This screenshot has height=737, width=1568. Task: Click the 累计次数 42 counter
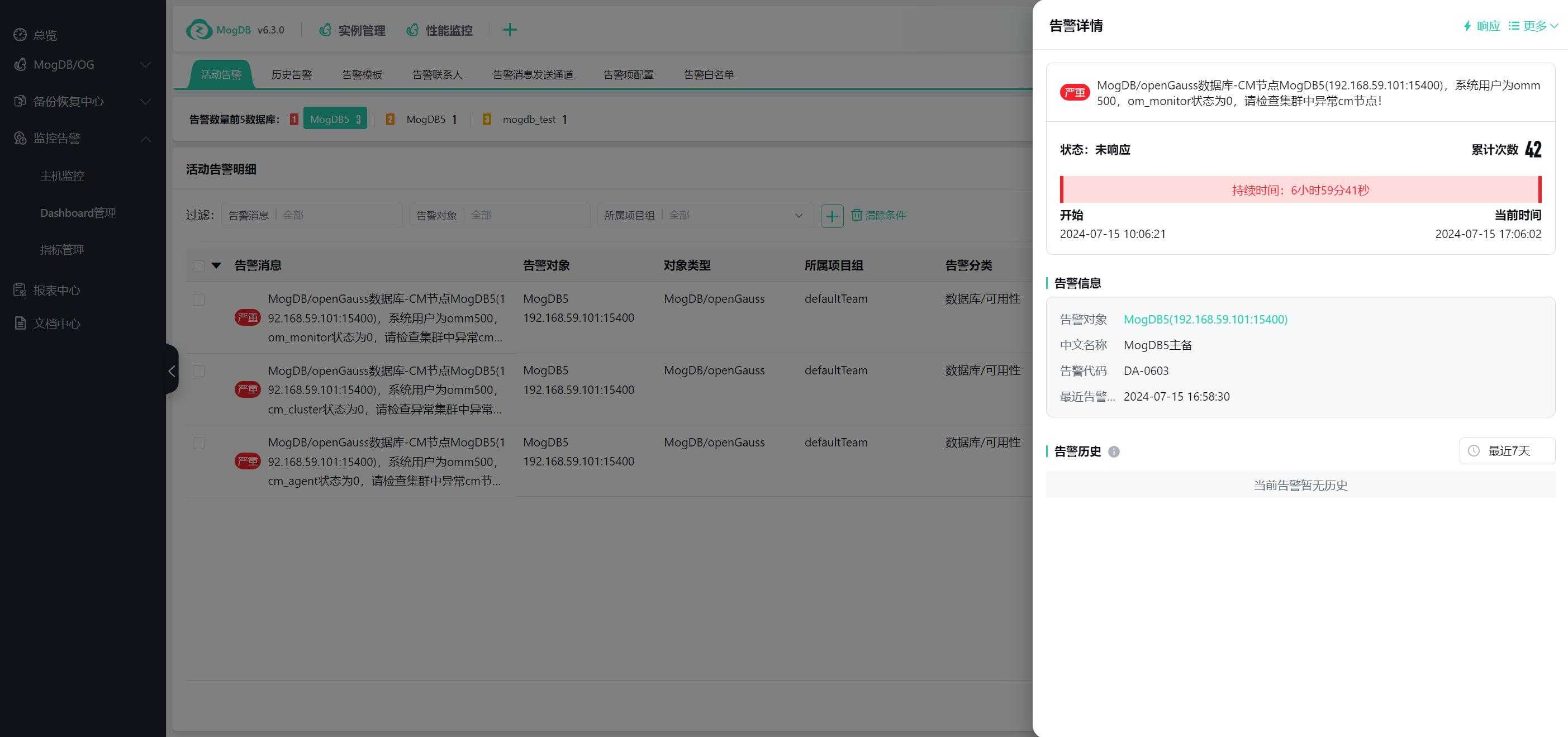pyautogui.click(x=1507, y=149)
